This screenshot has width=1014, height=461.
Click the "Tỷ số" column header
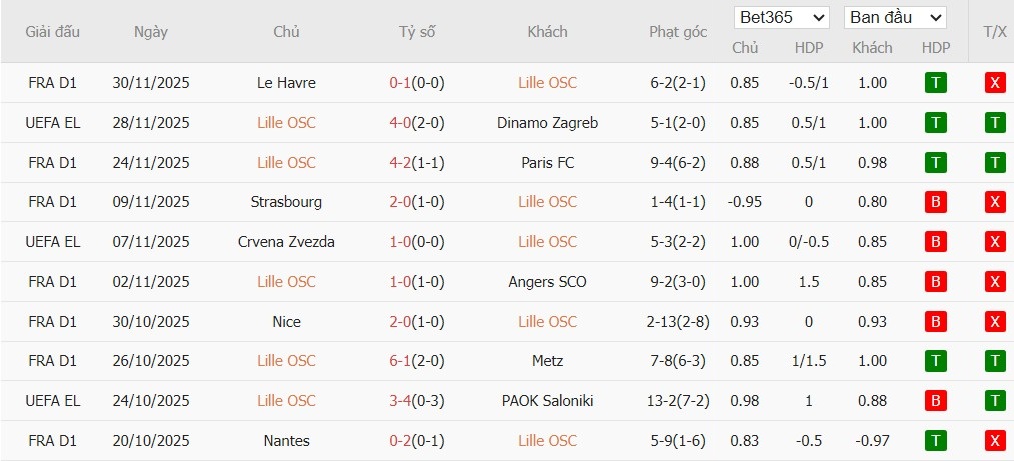[417, 32]
